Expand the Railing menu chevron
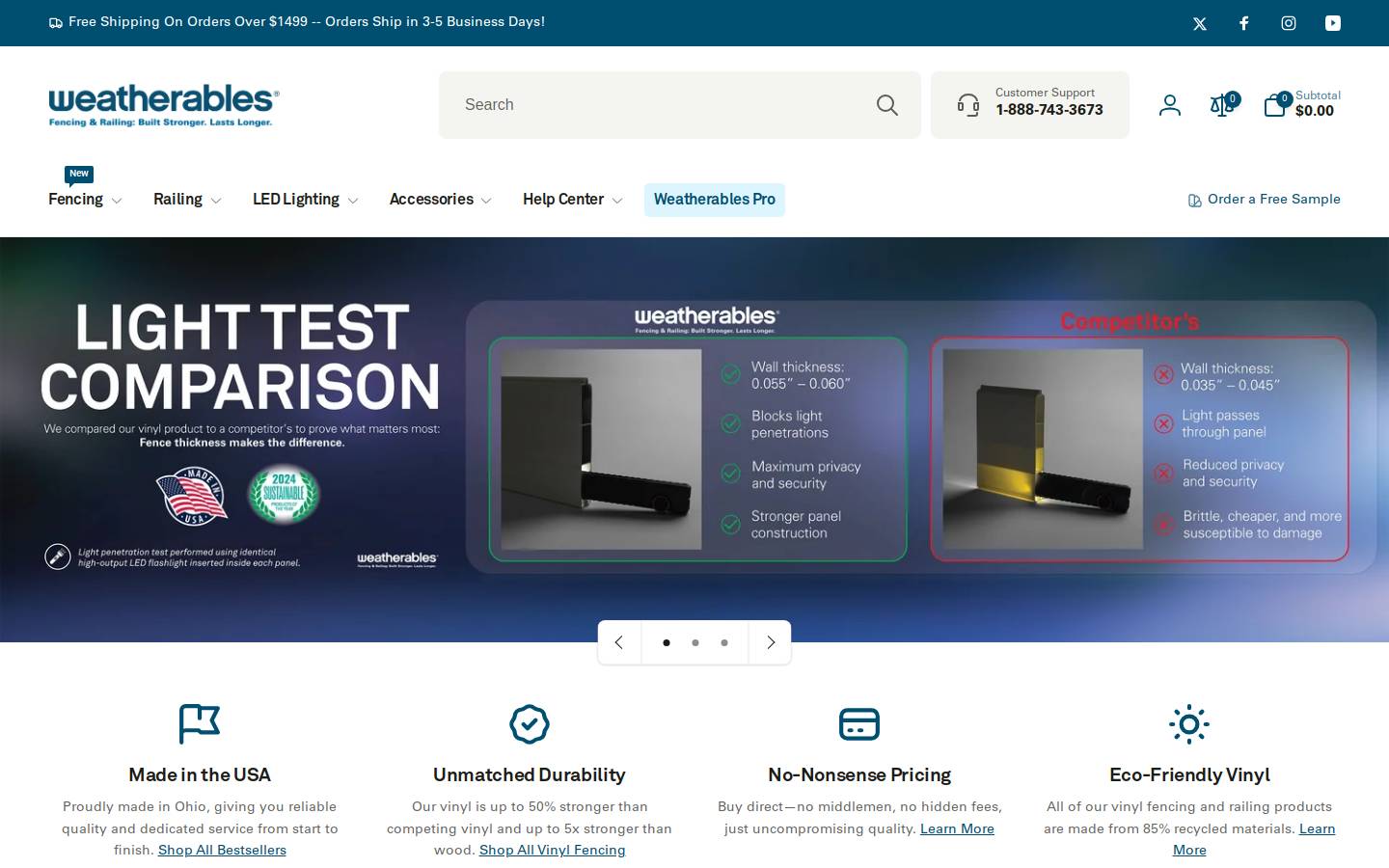The height and width of the screenshot is (868, 1389). [216, 201]
